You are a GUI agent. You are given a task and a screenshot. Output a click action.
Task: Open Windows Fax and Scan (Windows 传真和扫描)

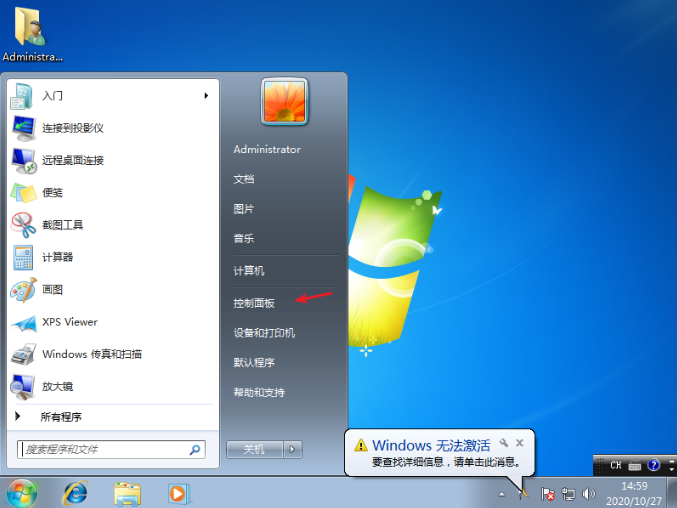click(x=91, y=354)
